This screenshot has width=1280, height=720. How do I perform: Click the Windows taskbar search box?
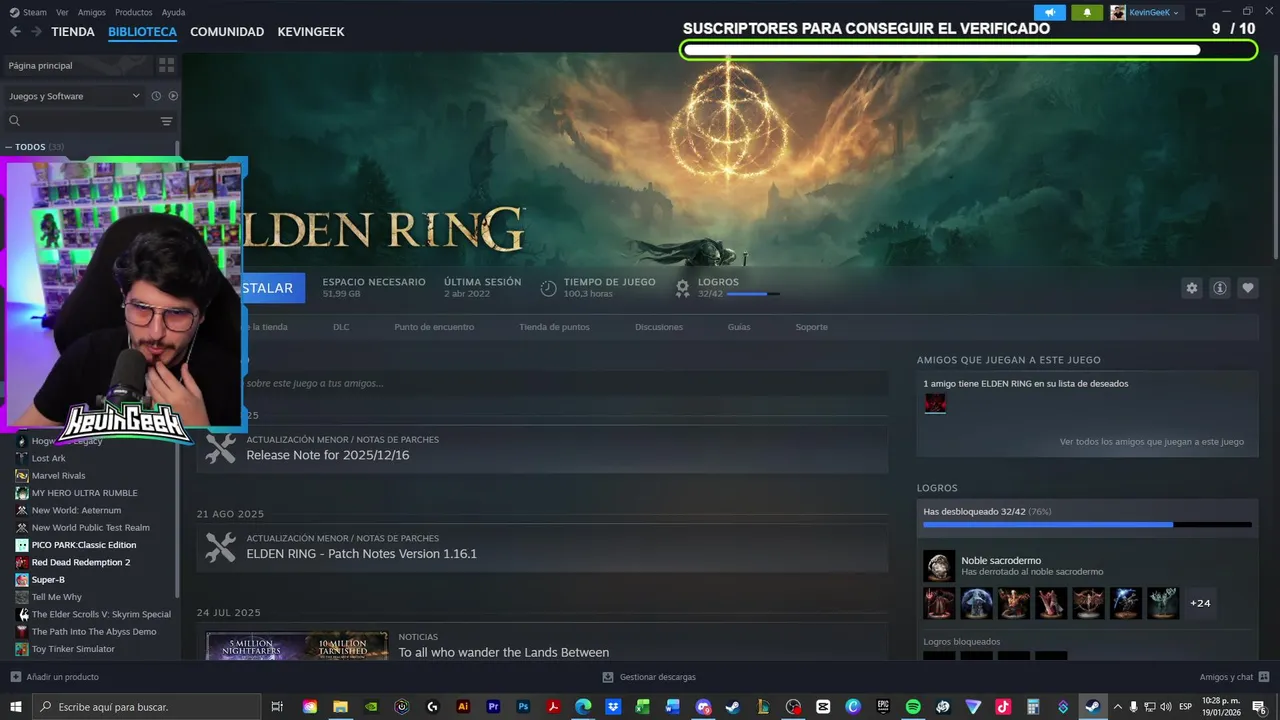pyautogui.click(x=147, y=707)
